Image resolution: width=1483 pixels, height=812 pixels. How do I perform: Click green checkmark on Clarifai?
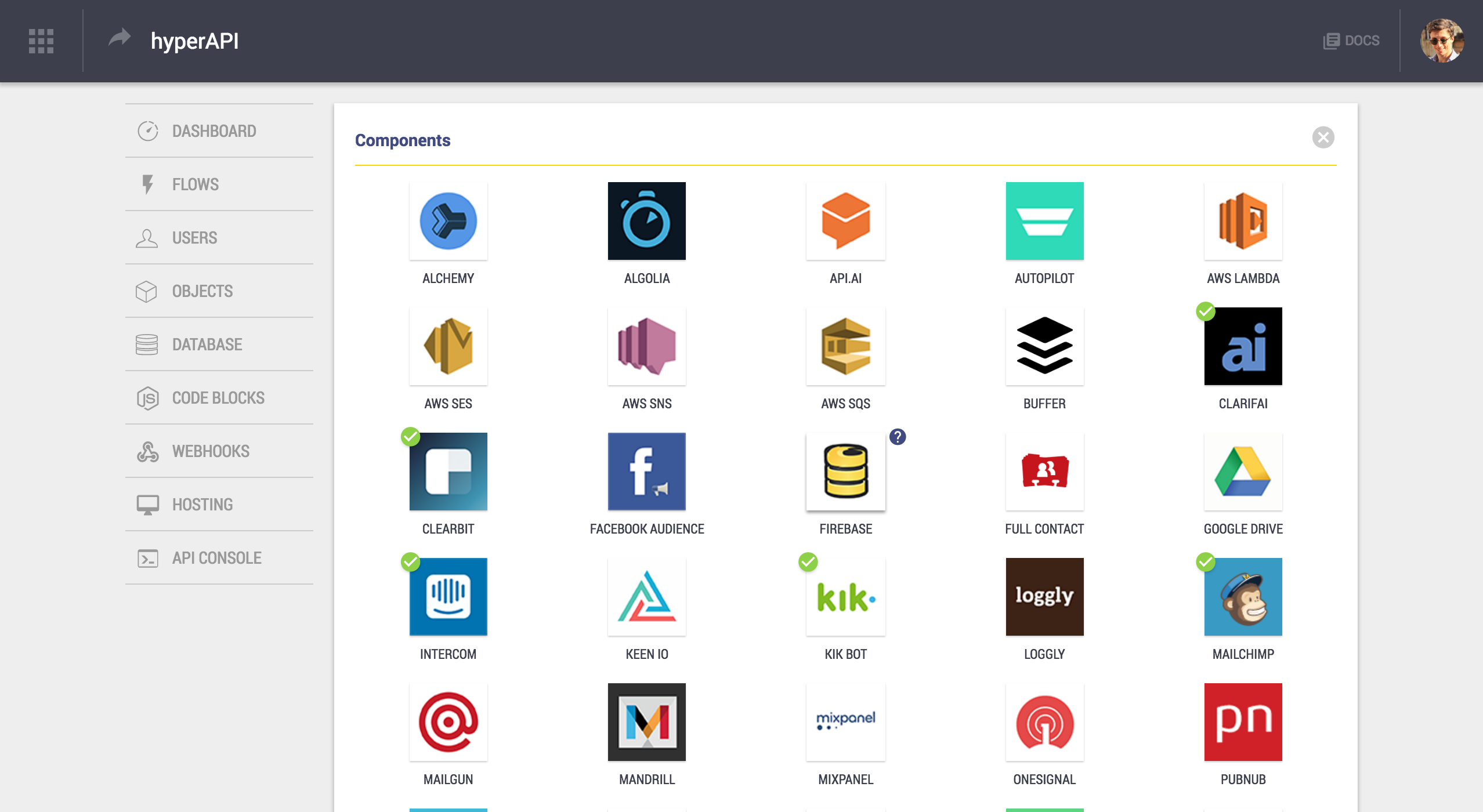(x=1205, y=311)
